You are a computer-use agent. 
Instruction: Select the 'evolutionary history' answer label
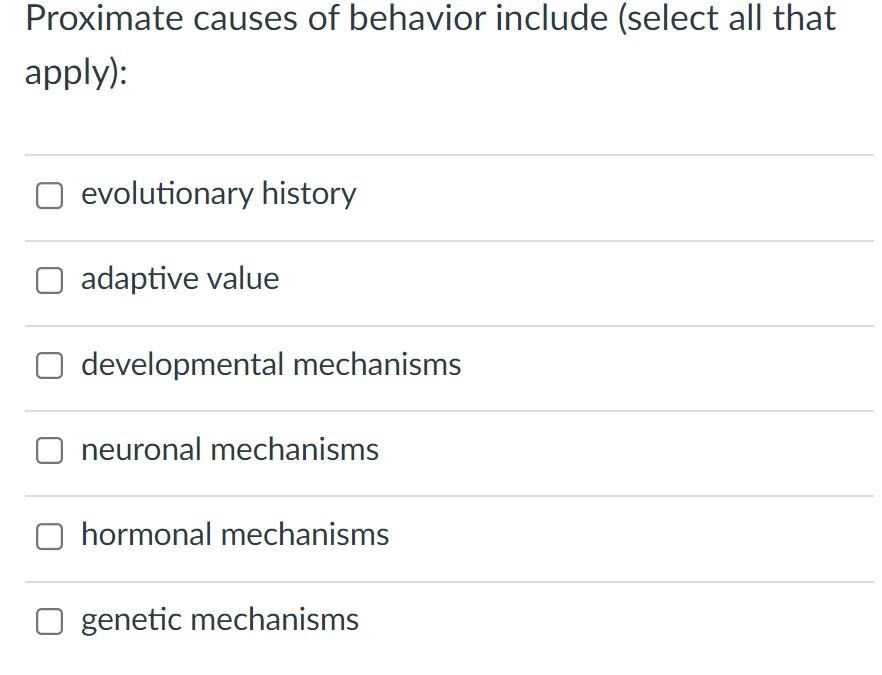point(219,195)
